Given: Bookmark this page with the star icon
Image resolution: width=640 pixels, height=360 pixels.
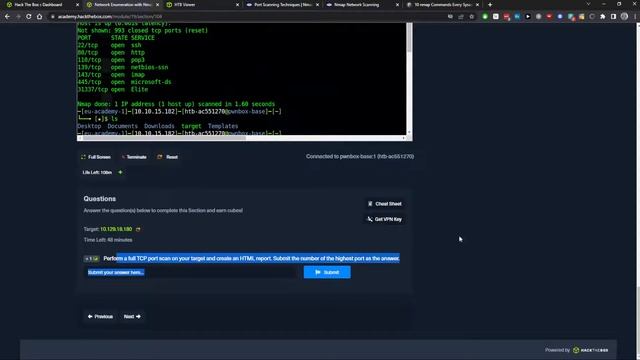Looking at the screenshot, I should (471, 17).
